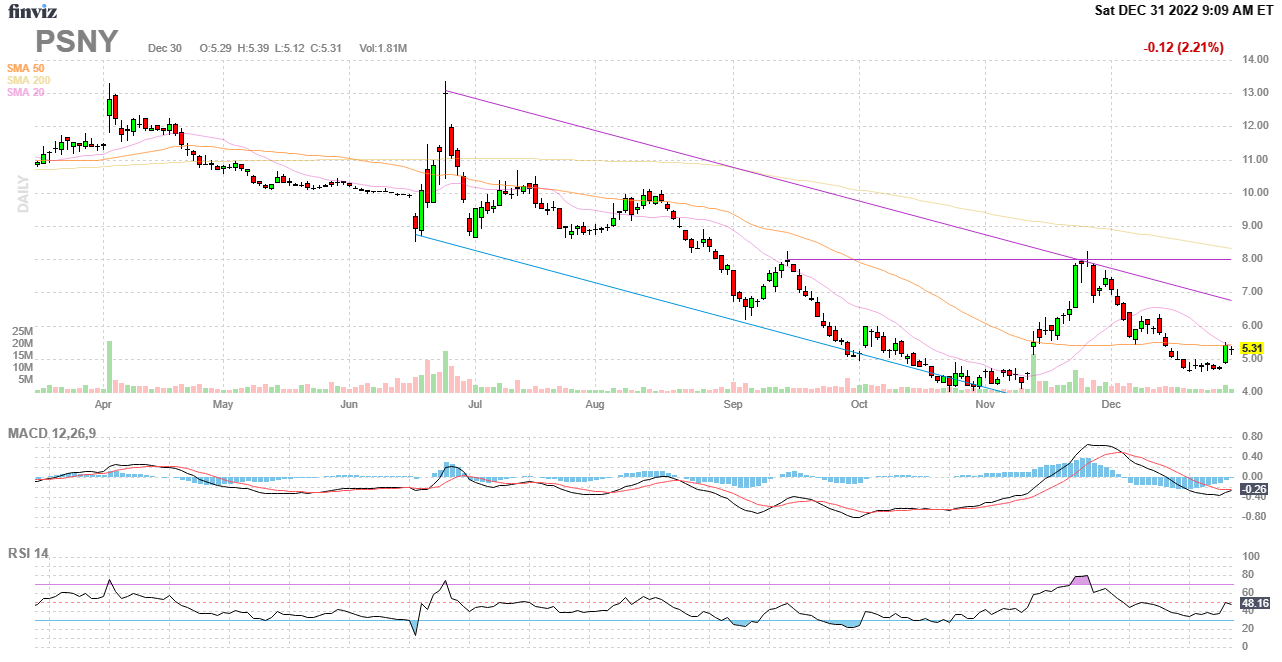Viewport: 1282px width, 662px height.
Task: Click the Vol:1.81M volume readout
Action: coord(382,48)
